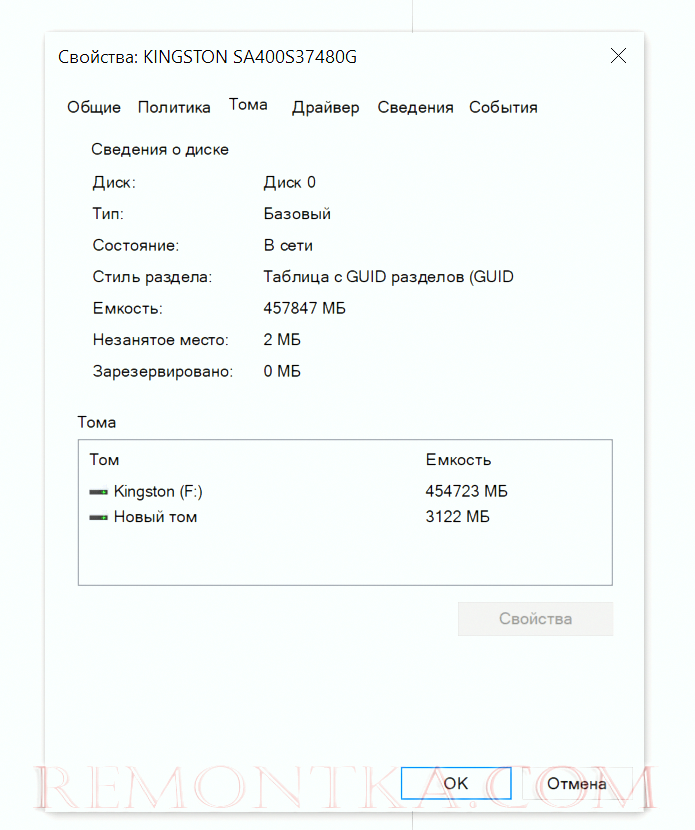Image resolution: width=695 pixels, height=830 pixels.
Task: Select the Новый том volume row
Action: [345, 517]
